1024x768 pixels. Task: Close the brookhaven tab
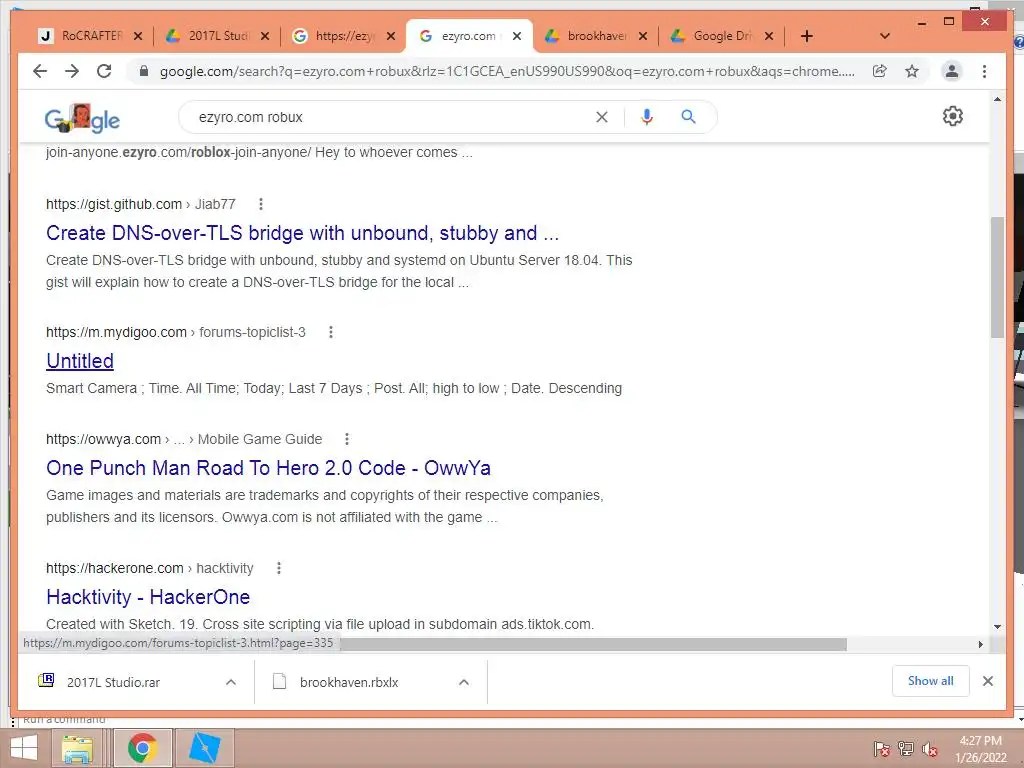click(x=643, y=37)
